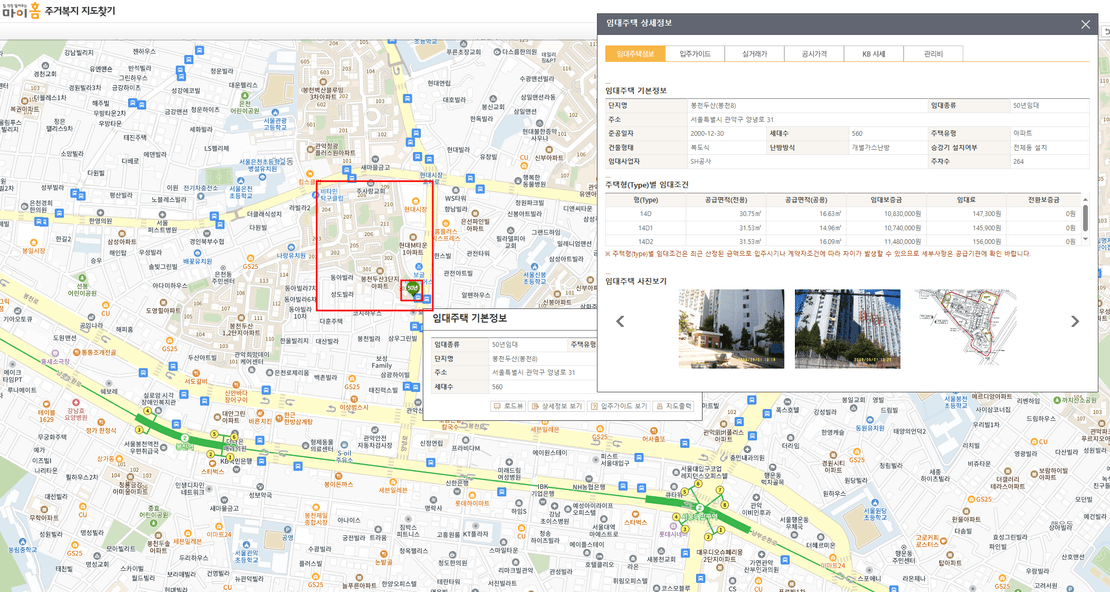This screenshot has height=592, width=1110.
Task: Show the next rental housing photo
Action: [x=1075, y=321]
